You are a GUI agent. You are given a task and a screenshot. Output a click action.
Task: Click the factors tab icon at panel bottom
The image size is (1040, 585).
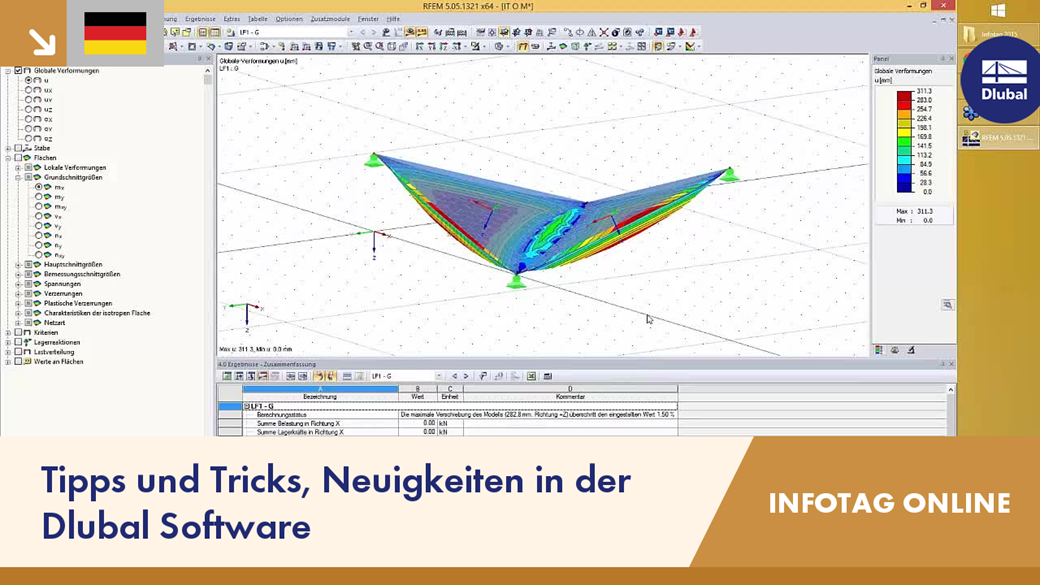click(x=895, y=350)
